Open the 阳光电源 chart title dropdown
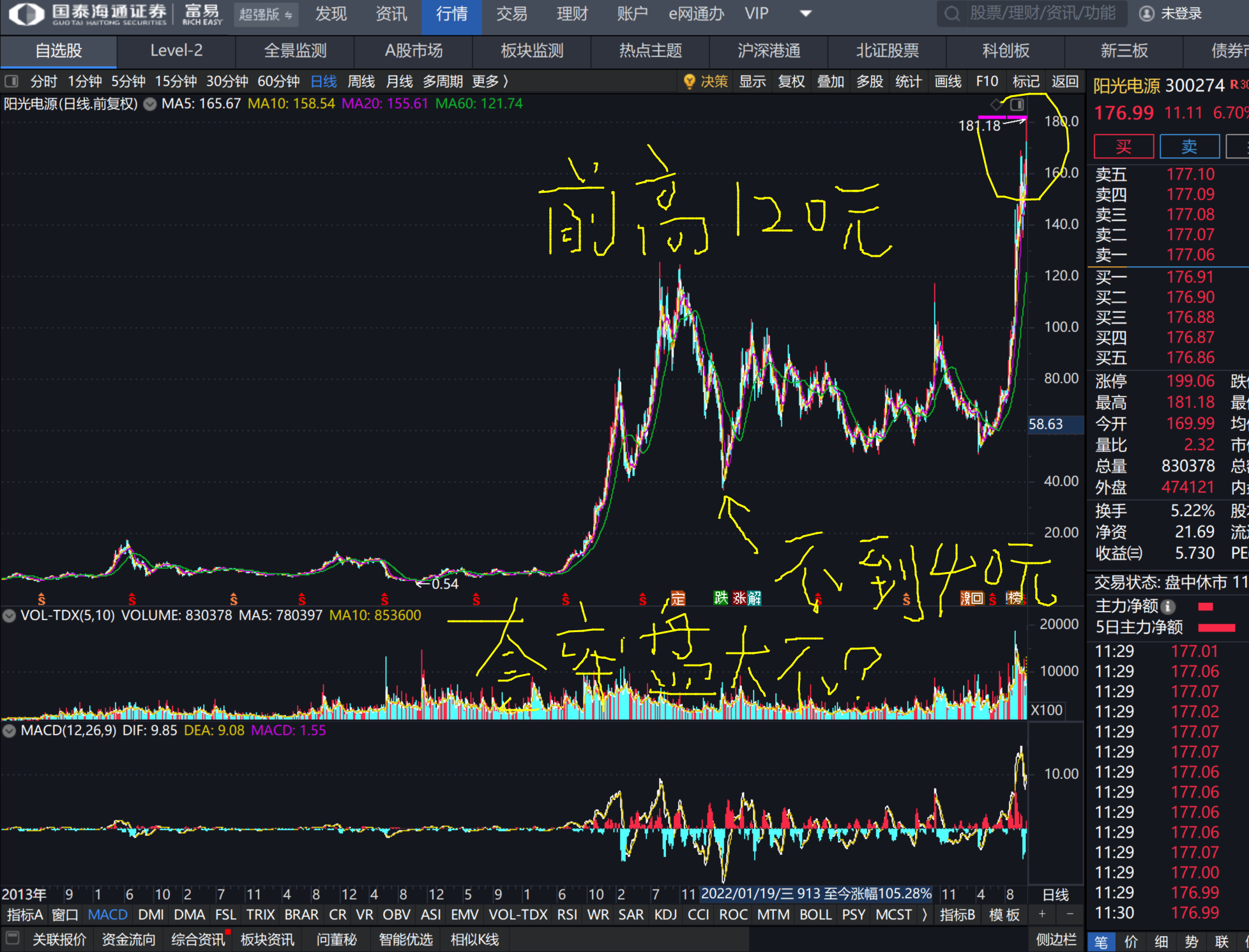Image resolution: width=1249 pixels, height=952 pixels. [x=150, y=104]
